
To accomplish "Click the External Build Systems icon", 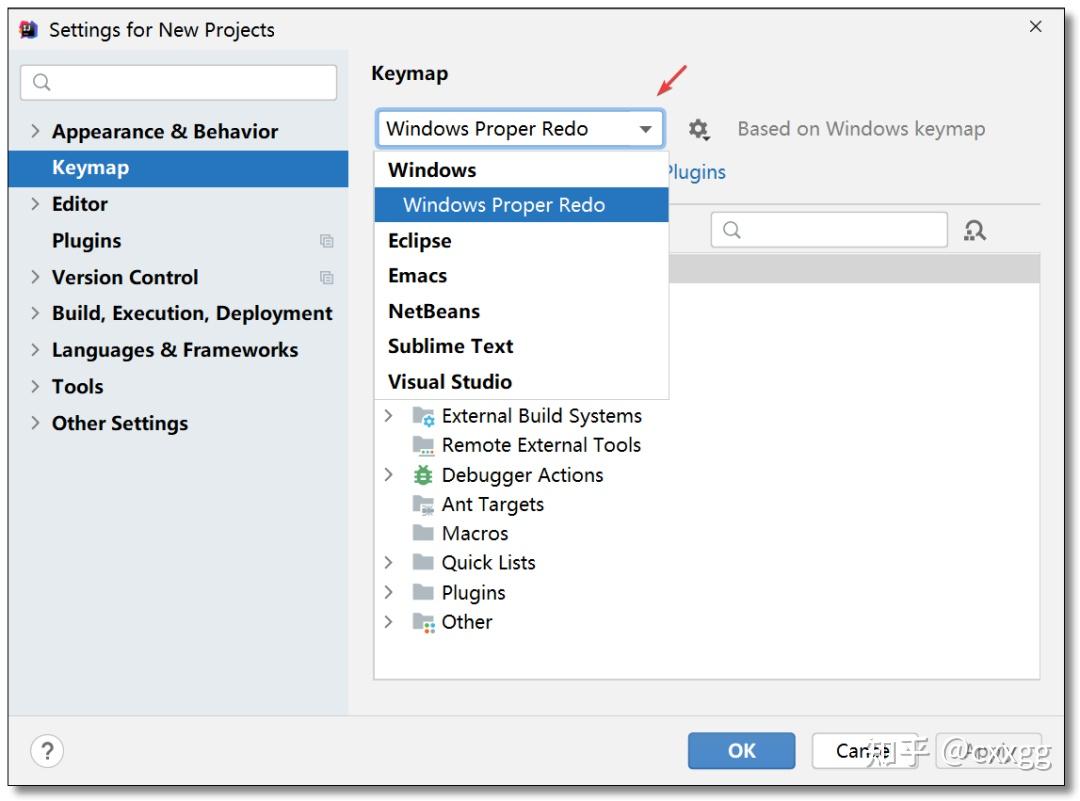I will click(x=424, y=415).
